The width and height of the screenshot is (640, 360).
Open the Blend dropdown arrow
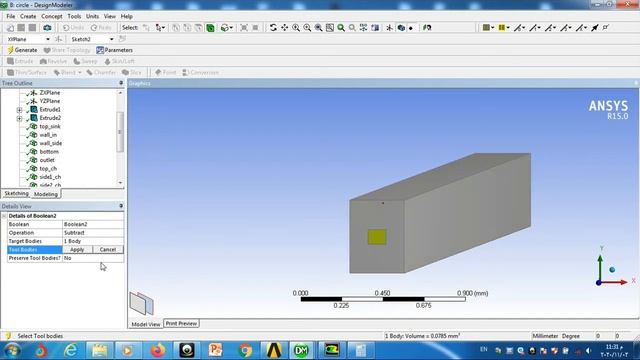coord(80,72)
